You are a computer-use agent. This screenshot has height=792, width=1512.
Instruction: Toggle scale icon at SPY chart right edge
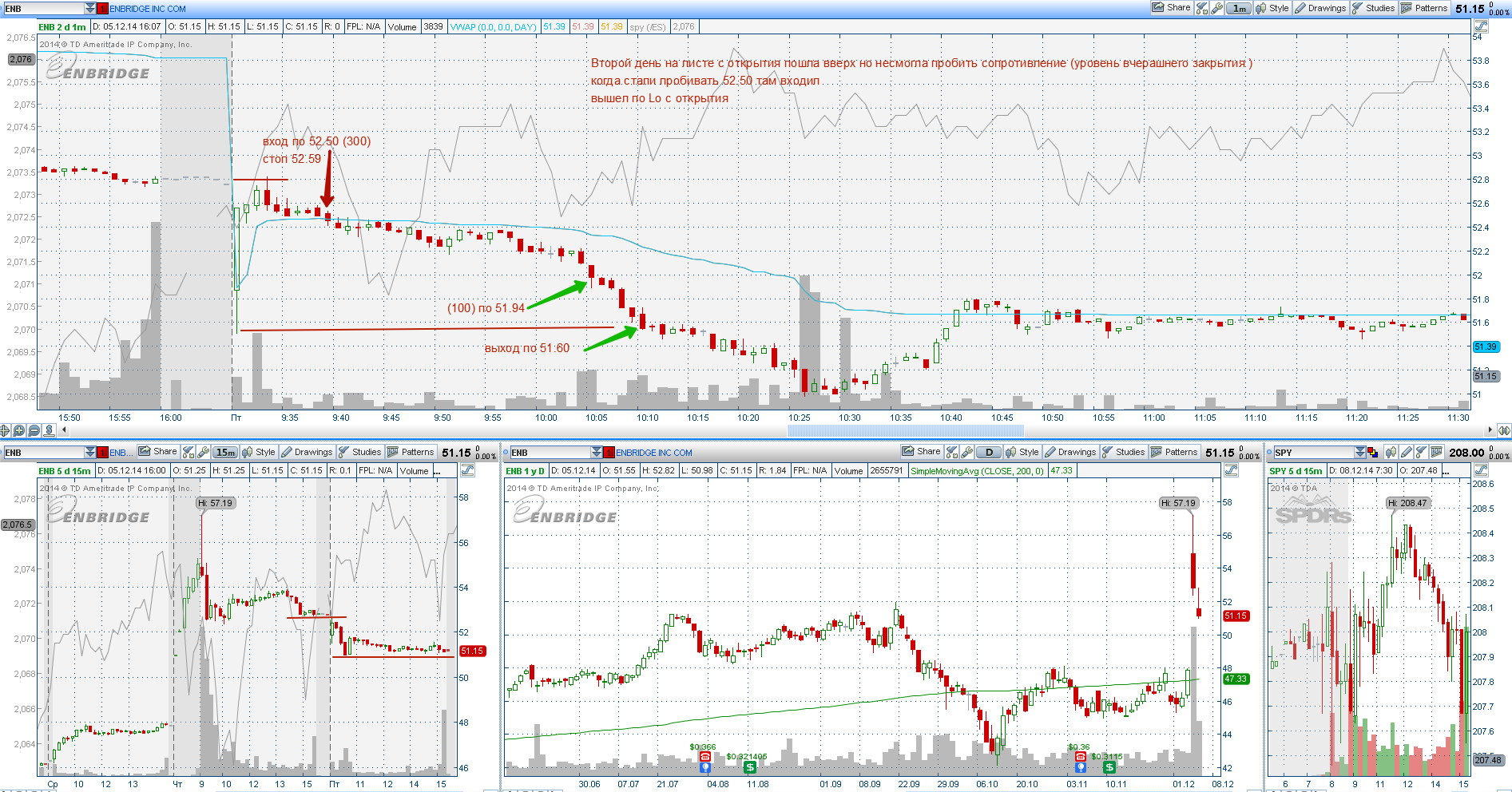(1480, 470)
